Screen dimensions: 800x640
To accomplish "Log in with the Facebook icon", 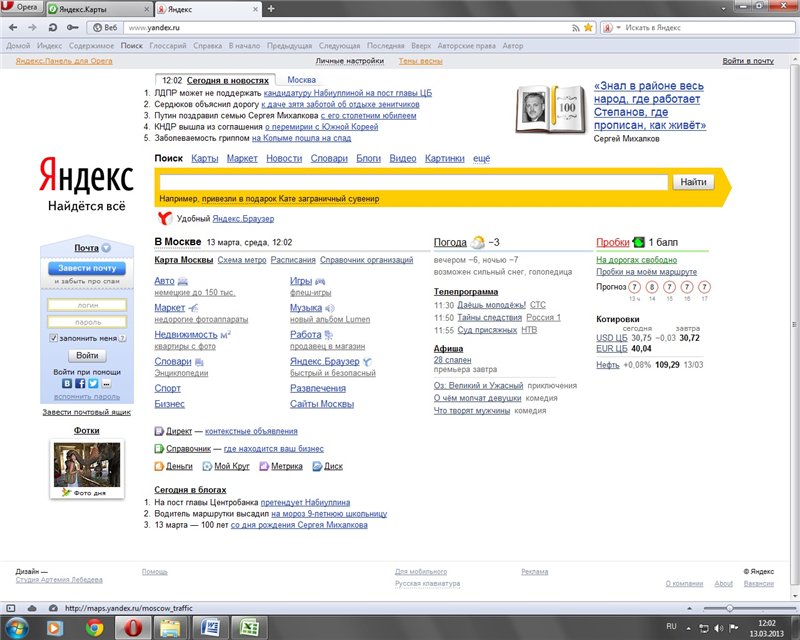I will (80, 383).
